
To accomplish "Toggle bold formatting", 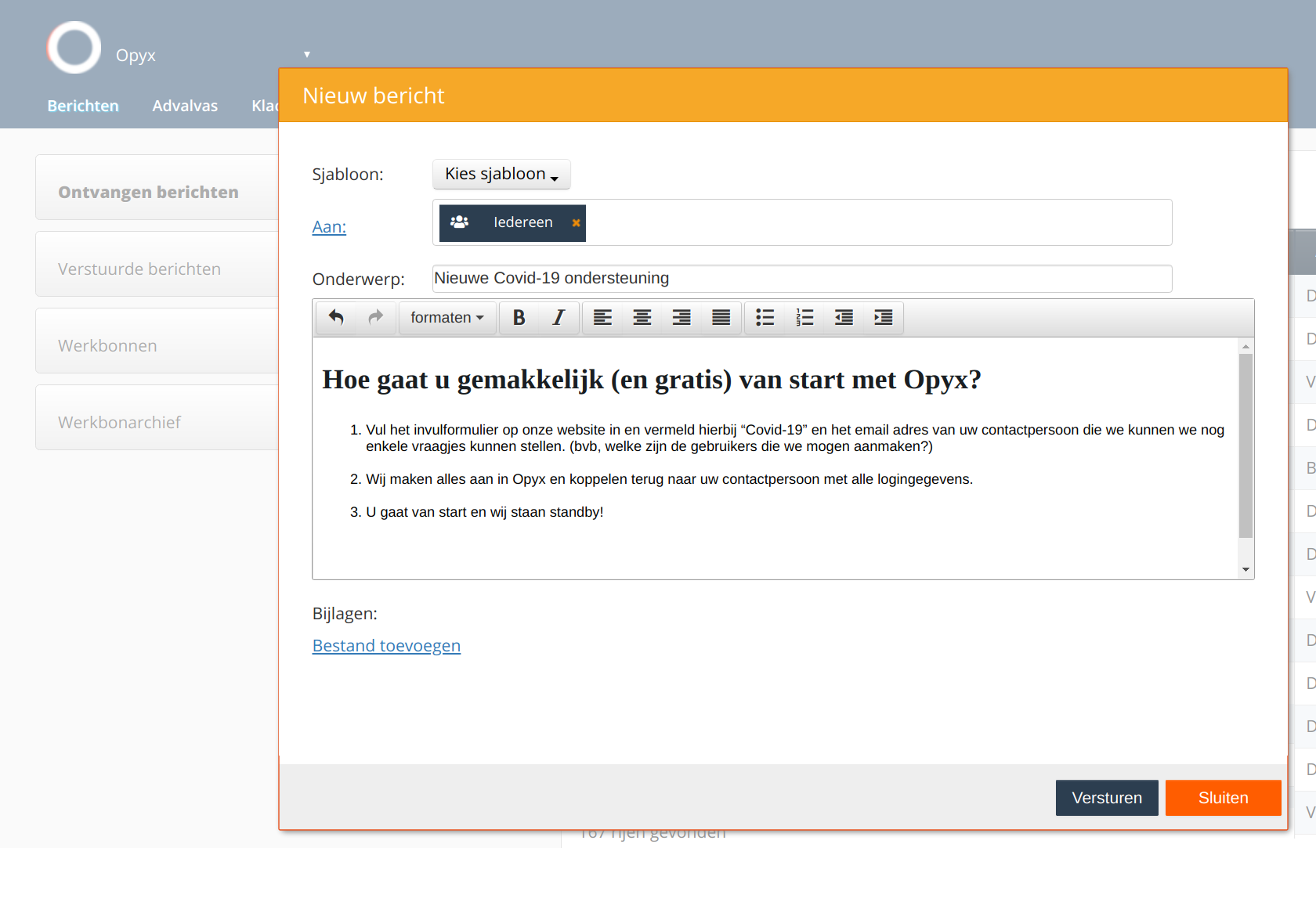I will point(519,317).
